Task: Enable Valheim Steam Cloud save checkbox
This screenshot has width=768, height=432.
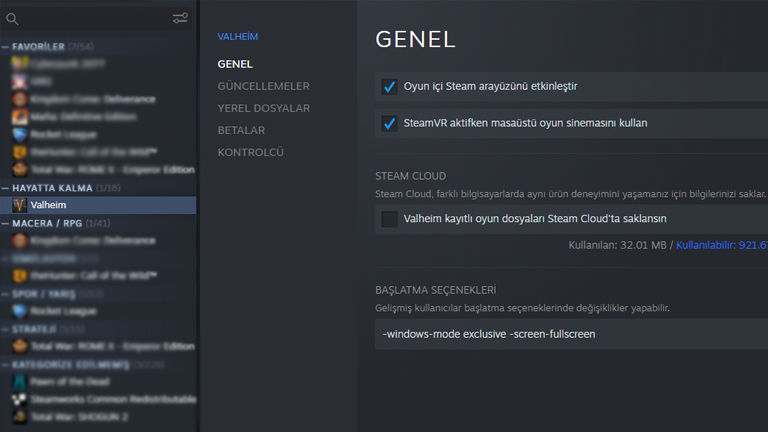Action: click(389, 219)
